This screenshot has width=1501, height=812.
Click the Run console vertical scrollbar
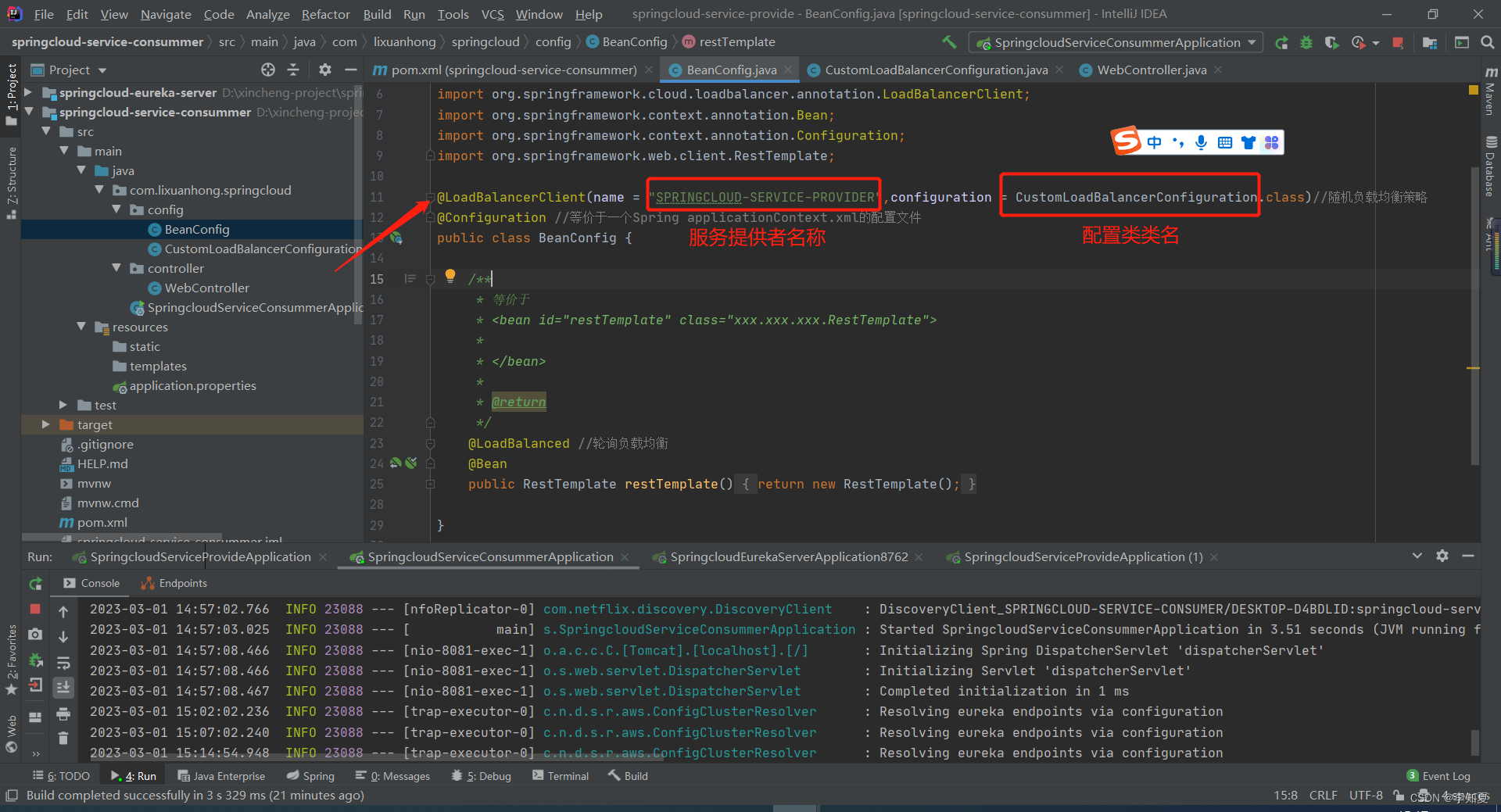(x=1474, y=741)
